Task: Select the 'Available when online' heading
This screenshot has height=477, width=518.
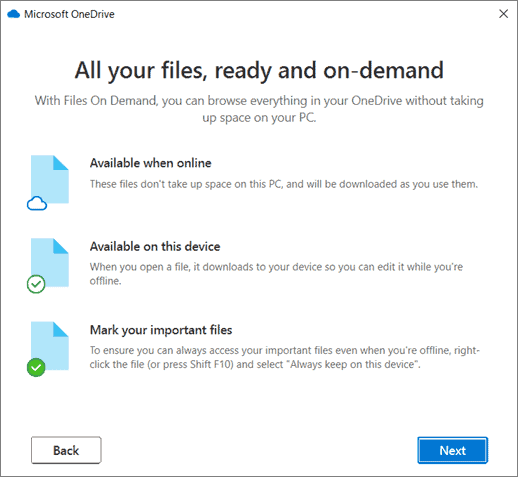Action: [x=151, y=163]
